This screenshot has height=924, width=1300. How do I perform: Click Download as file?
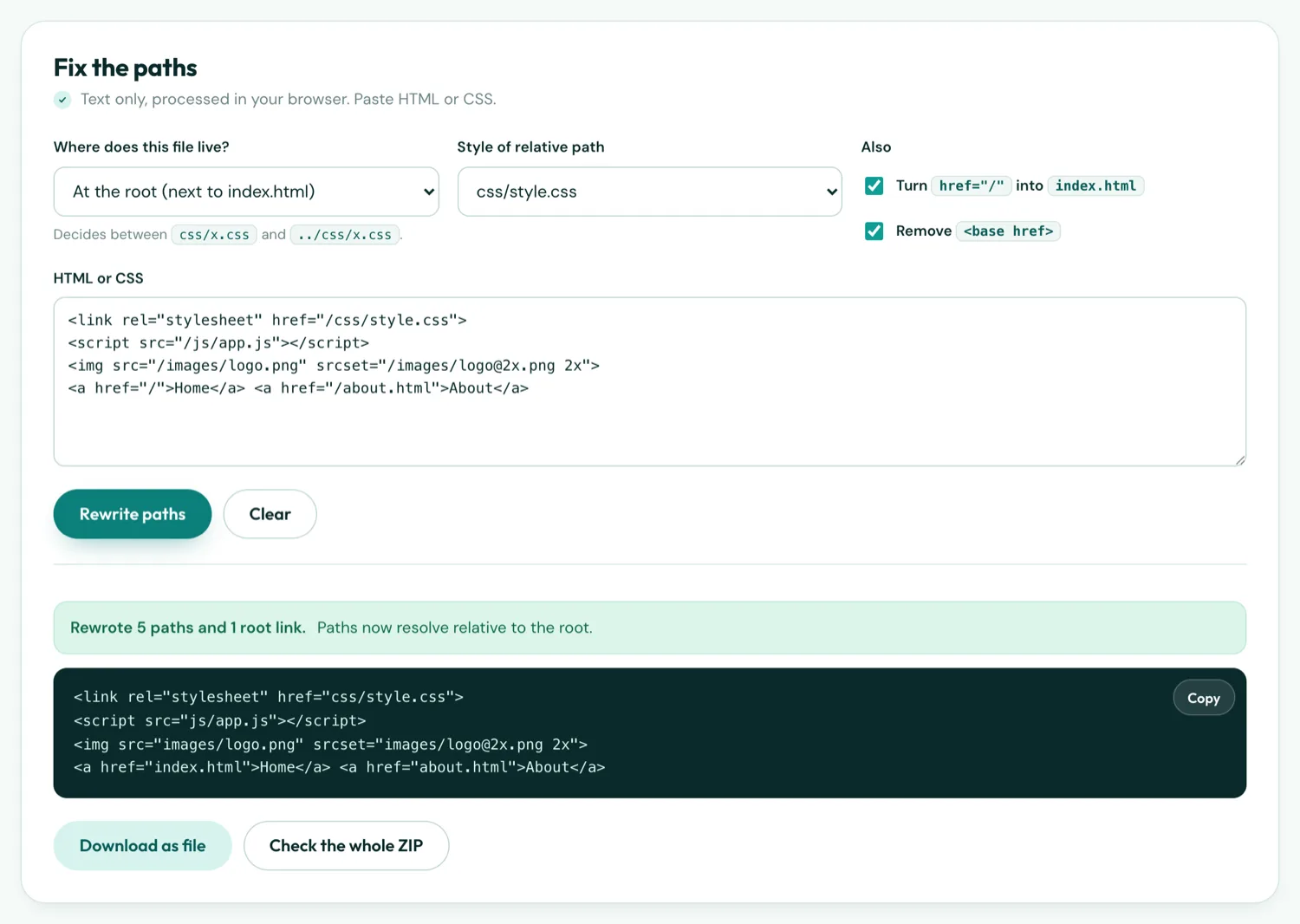click(143, 846)
